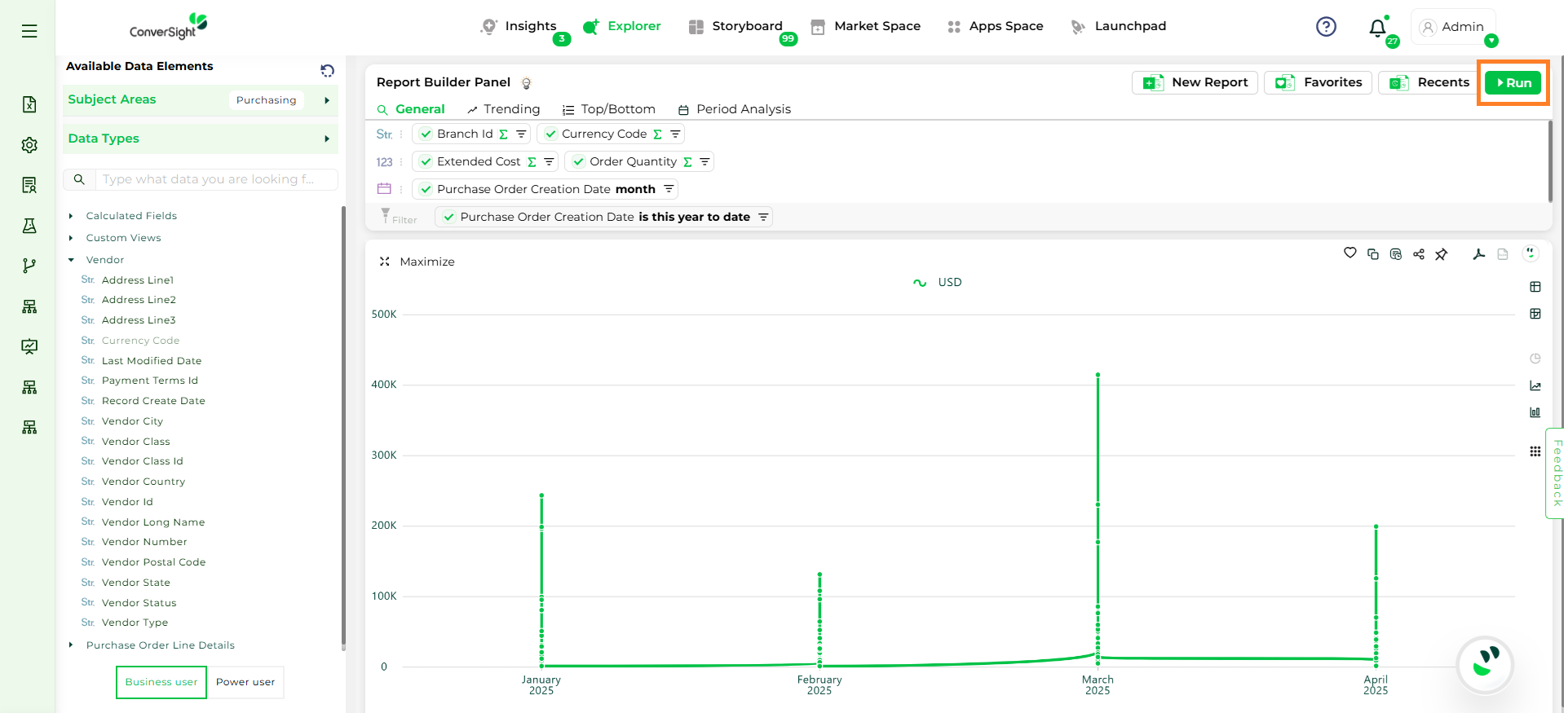The width and height of the screenshot is (1568, 713).
Task: Click the data element search field
Action: click(x=216, y=179)
